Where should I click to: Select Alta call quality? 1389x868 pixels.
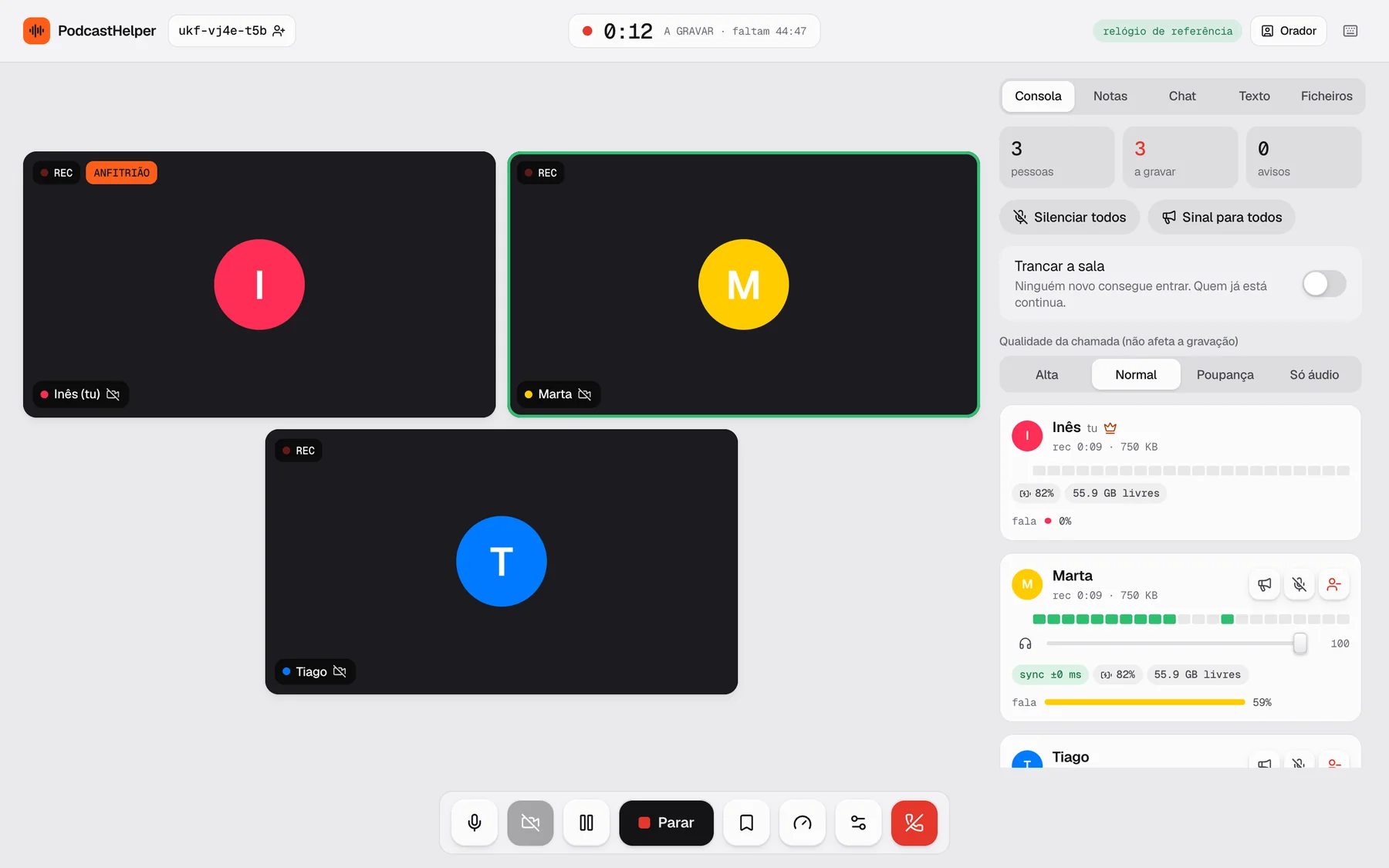(1046, 374)
